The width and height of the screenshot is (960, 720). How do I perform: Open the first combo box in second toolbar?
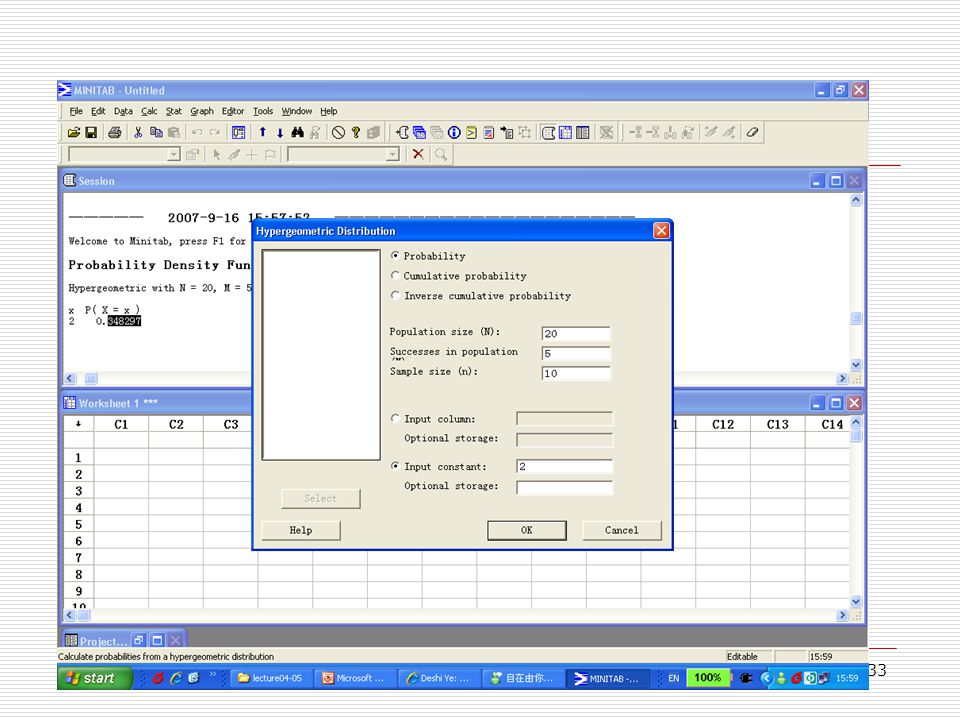tap(174, 155)
